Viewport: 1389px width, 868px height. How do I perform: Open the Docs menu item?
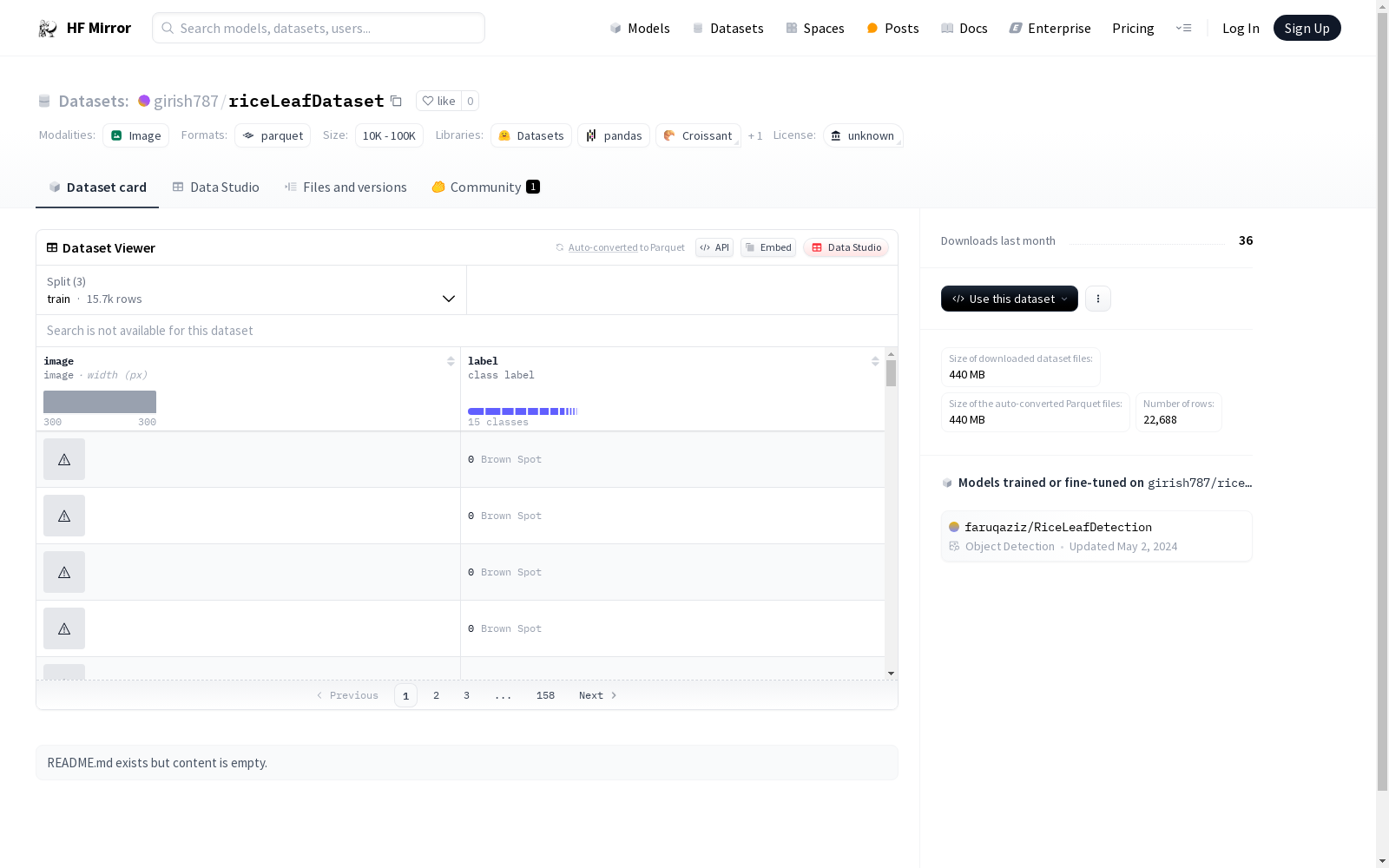pos(964,28)
